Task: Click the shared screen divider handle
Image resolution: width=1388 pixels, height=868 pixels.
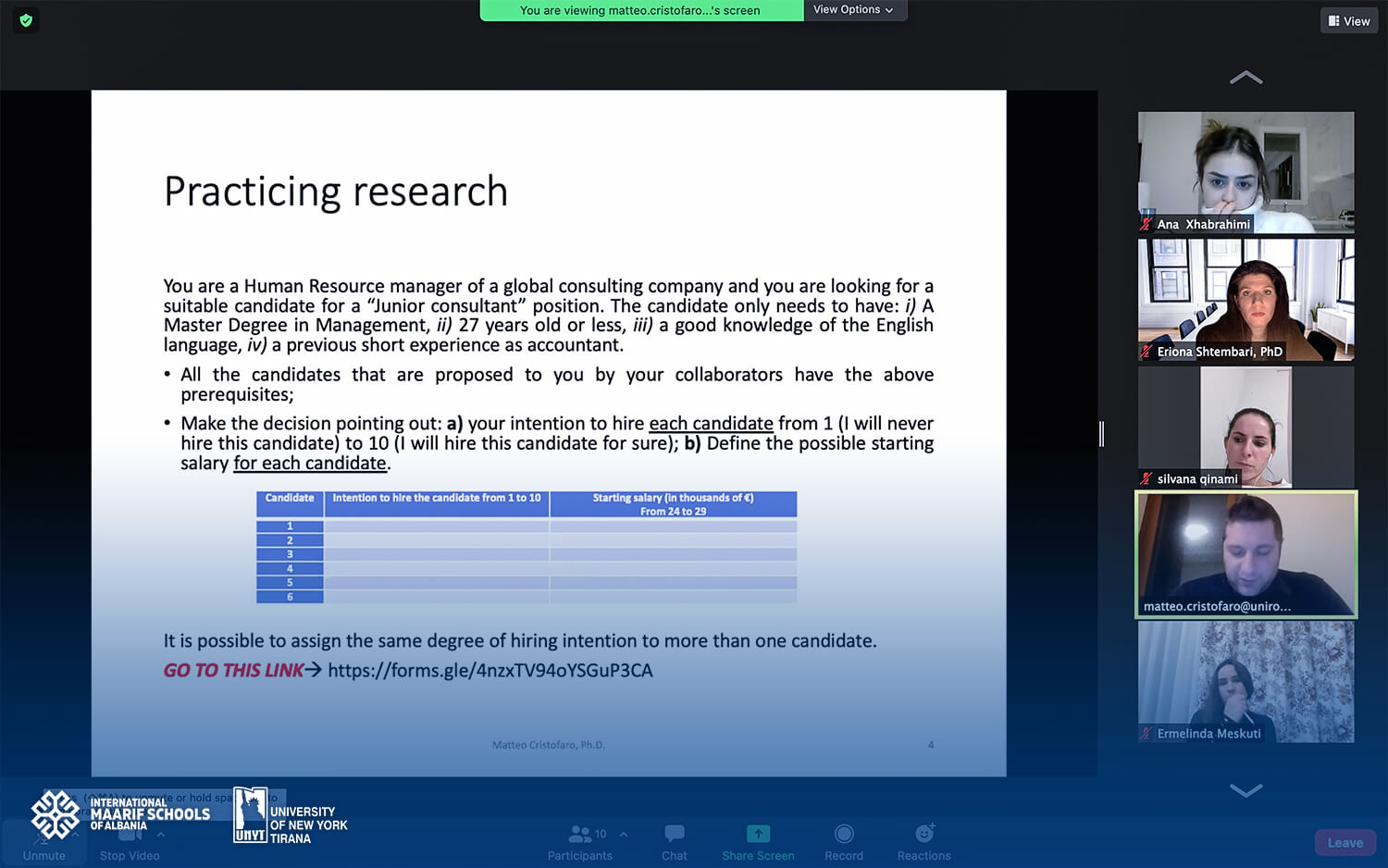Action: (x=1101, y=433)
